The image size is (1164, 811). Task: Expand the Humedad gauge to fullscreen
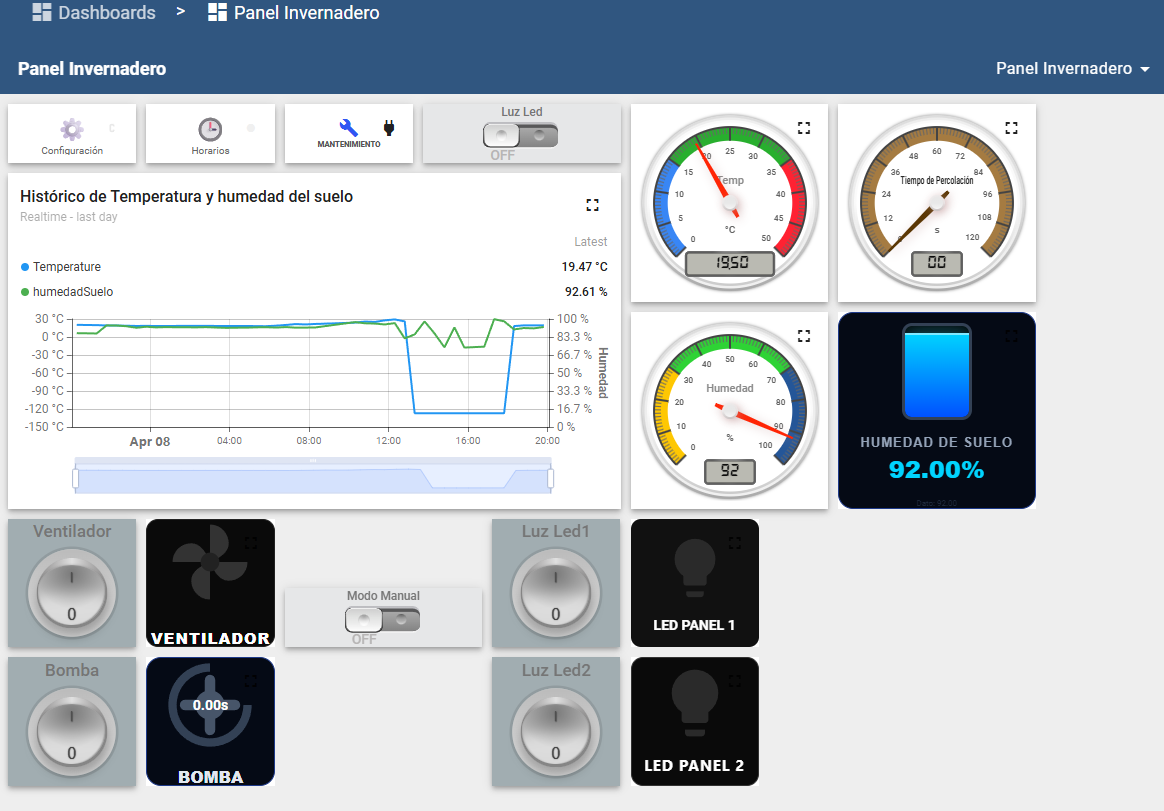(803, 336)
